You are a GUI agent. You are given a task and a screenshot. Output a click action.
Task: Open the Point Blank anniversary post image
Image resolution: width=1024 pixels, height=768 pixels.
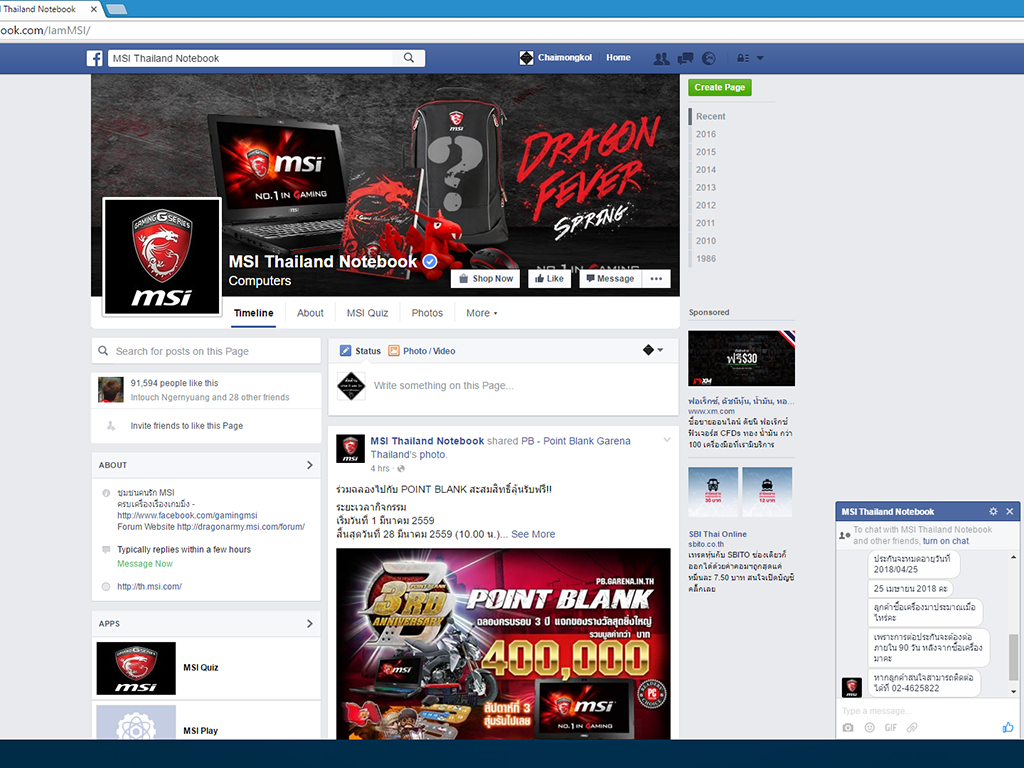[503, 644]
